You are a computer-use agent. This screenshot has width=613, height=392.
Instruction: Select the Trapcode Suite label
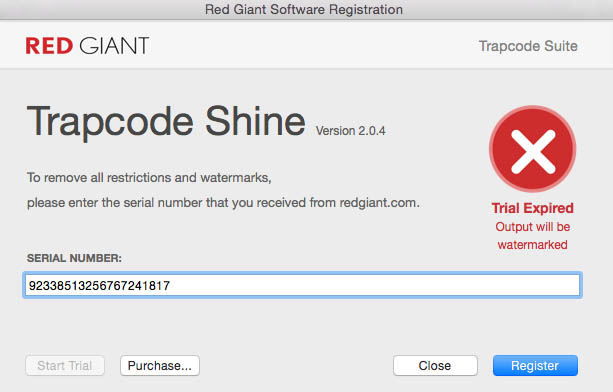(528, 46)
